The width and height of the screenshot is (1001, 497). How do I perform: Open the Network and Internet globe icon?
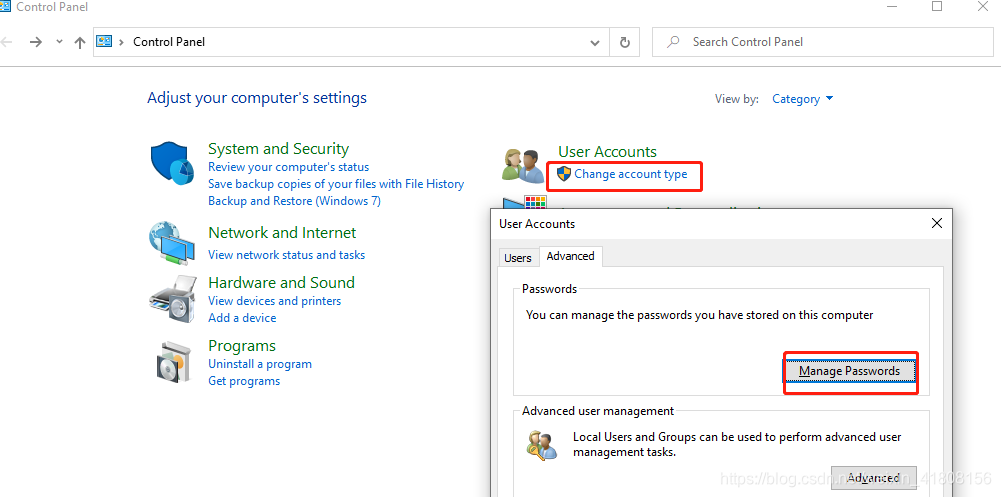(x=172, y=242)
